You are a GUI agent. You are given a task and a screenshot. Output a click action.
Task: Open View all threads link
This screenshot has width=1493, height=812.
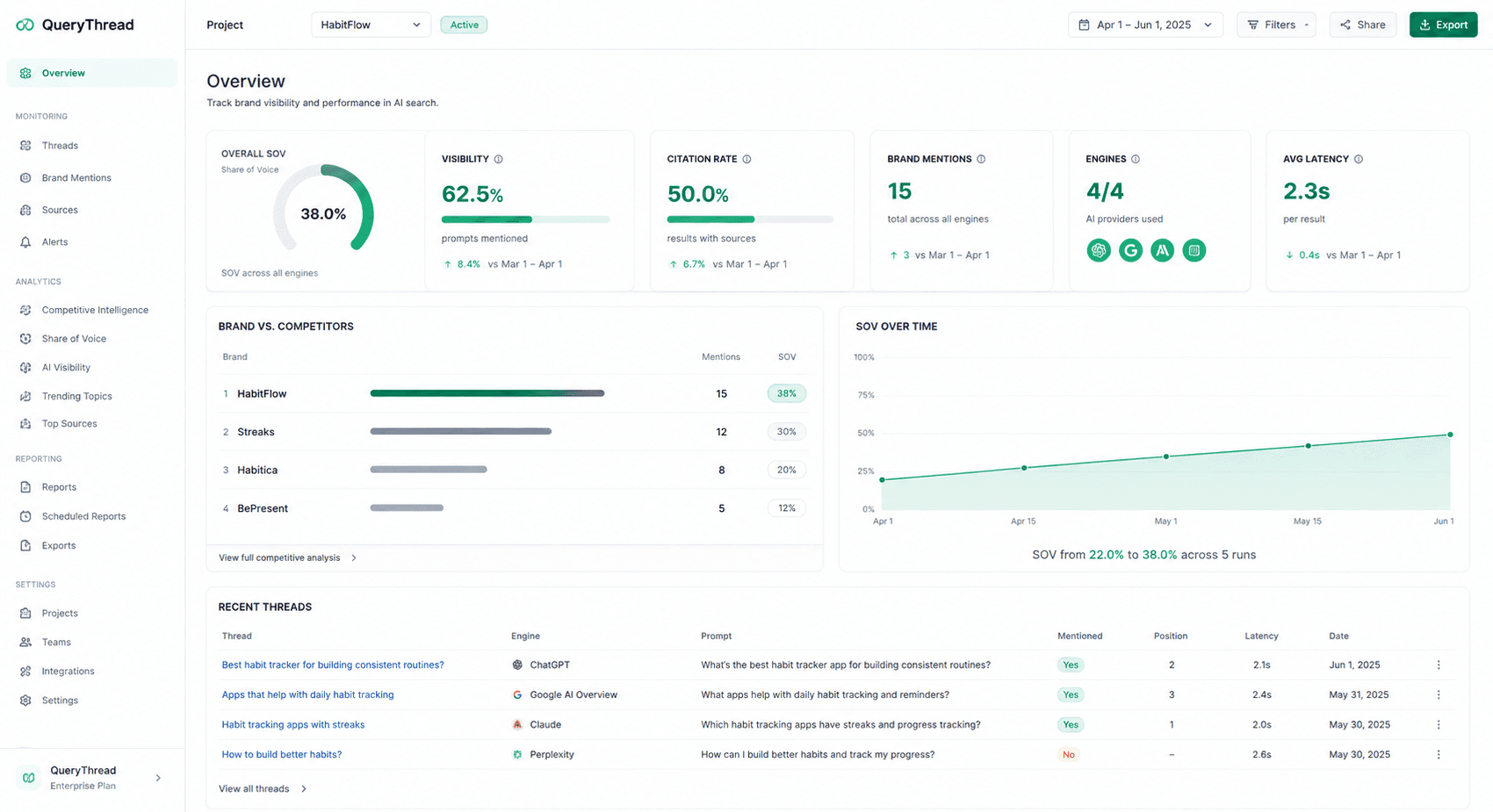click(263, 789)
